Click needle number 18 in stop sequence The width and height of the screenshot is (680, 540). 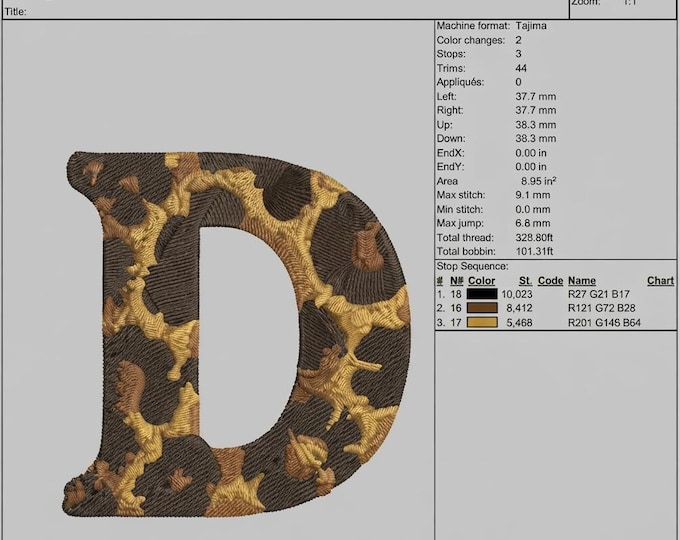tap(455, 294)
